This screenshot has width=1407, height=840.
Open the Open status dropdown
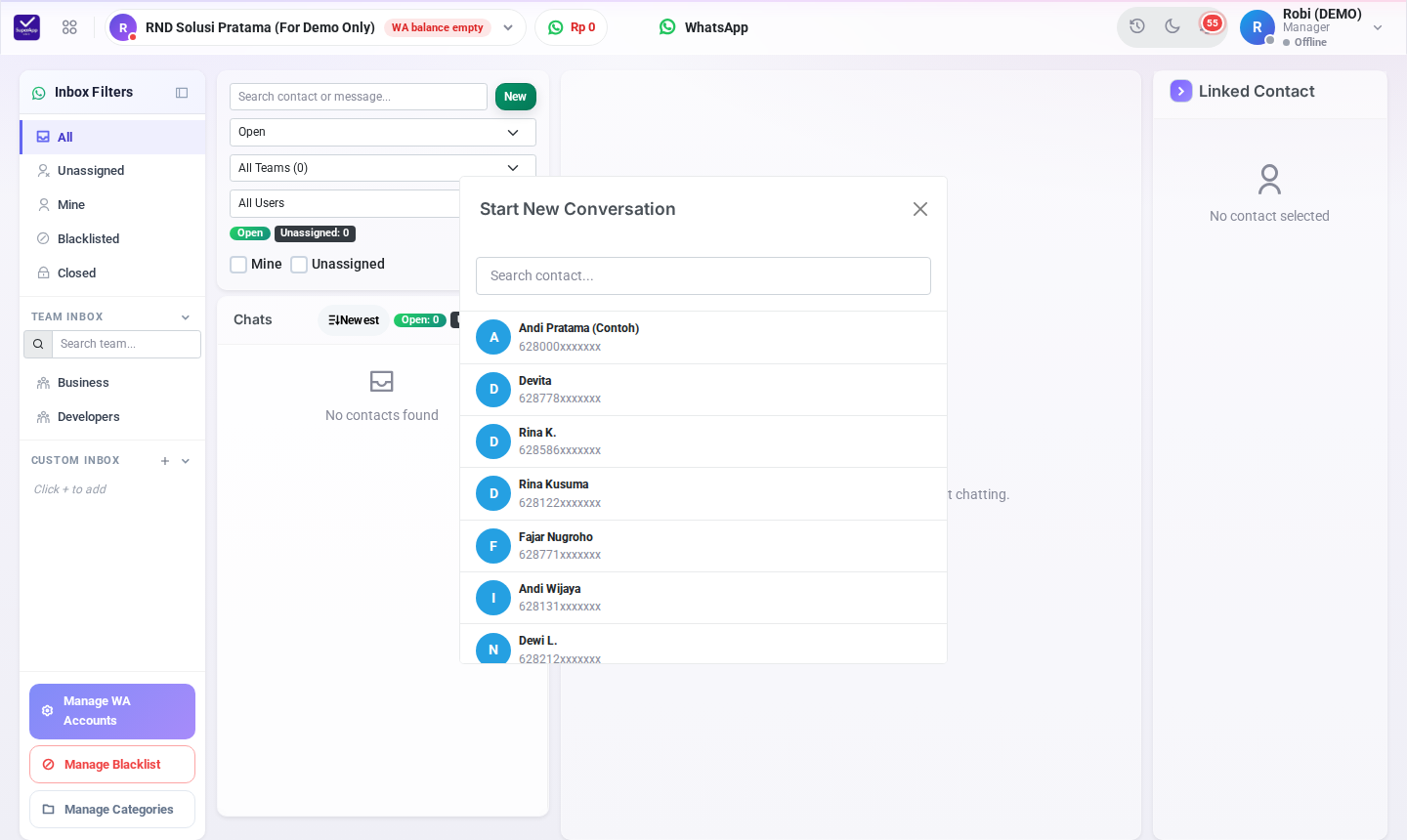(x=383, y=132)
